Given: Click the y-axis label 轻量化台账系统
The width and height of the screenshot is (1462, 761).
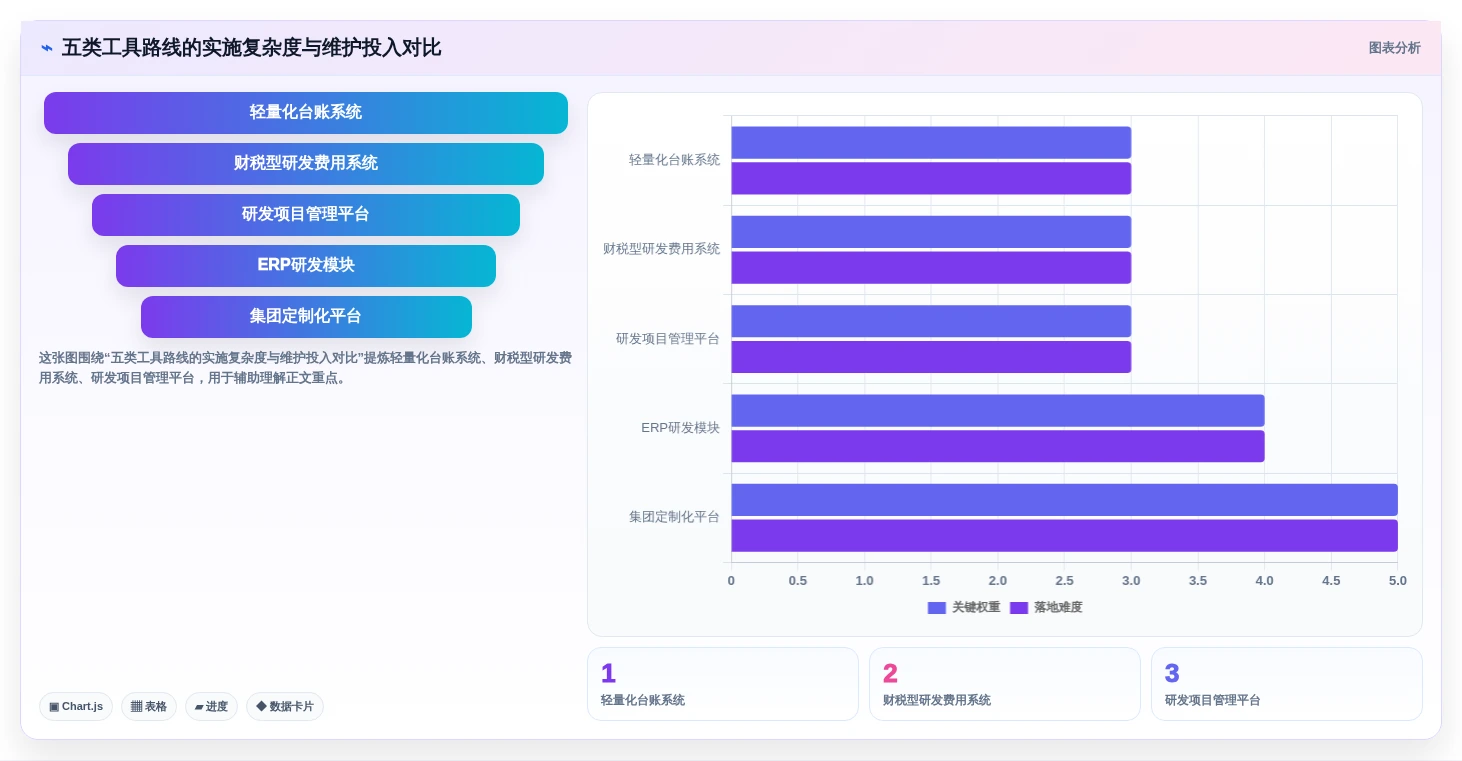Looking at the screenshot, I should tap(674, 160).
